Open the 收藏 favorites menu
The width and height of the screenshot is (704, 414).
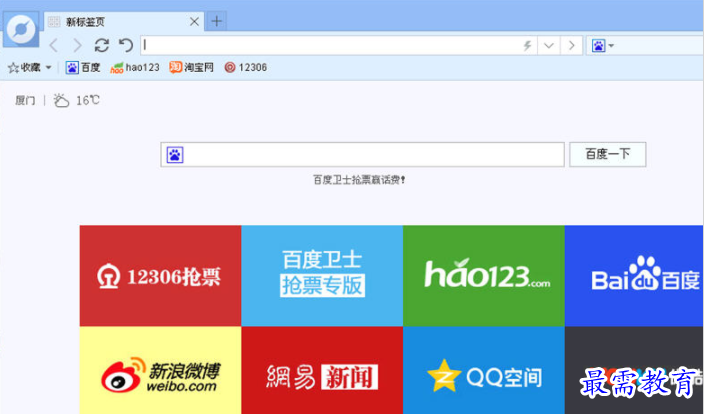pyautogui.click(x=30, y=68)
